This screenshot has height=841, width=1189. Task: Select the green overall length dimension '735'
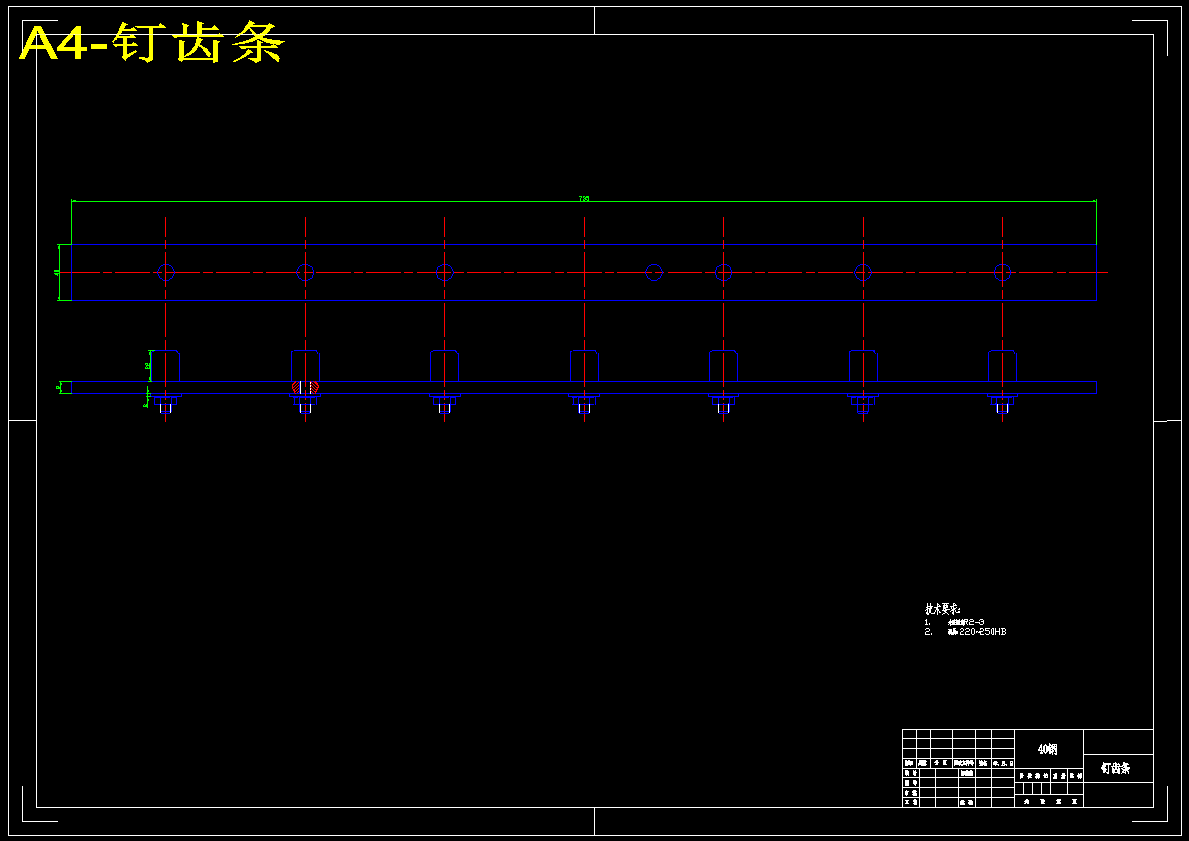coord(584,199)
